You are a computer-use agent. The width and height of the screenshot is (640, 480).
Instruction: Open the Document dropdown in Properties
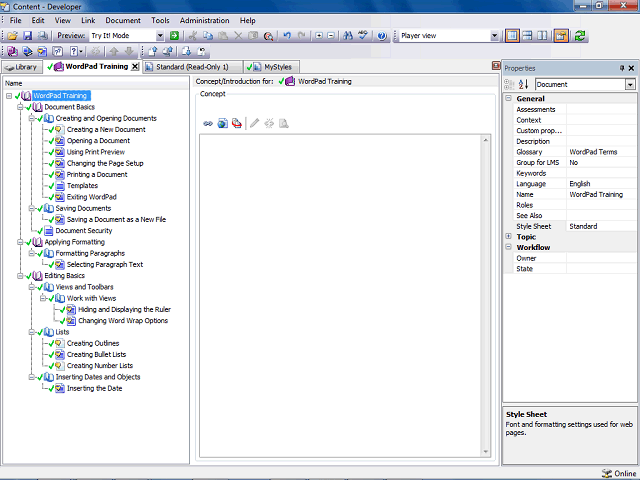click(630, 84)
